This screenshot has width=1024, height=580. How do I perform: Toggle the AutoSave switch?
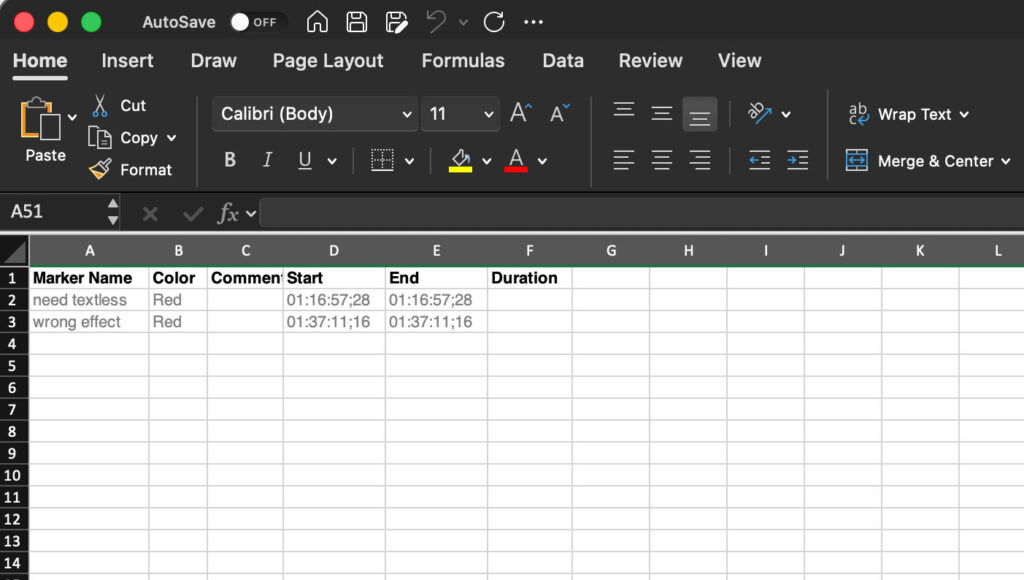pos(257,22)
